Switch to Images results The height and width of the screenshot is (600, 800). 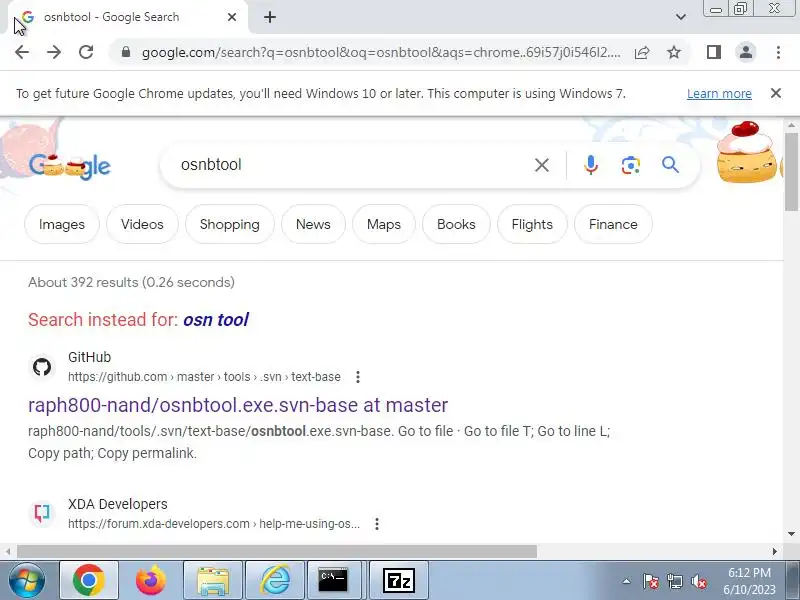pos(62,224)
